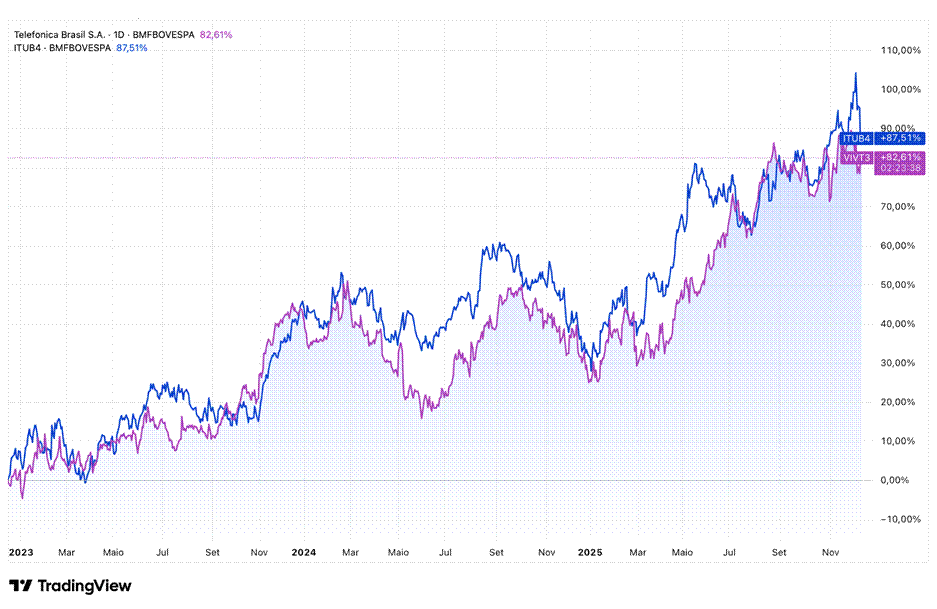
Task: Click the purple 82,61% legend value
Action: click(216, 34)
